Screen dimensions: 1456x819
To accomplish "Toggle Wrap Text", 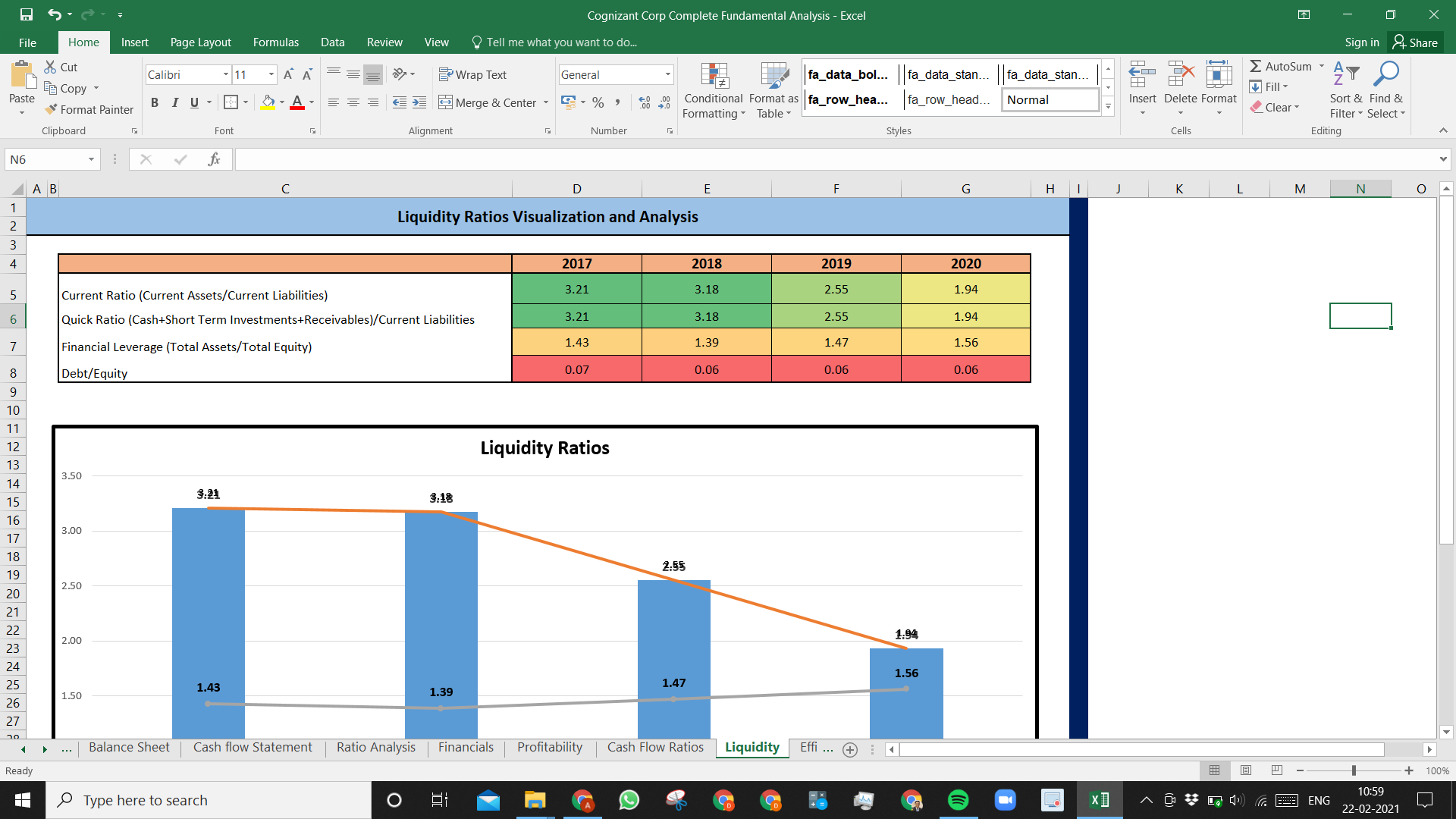I will [x=472, y=74].
